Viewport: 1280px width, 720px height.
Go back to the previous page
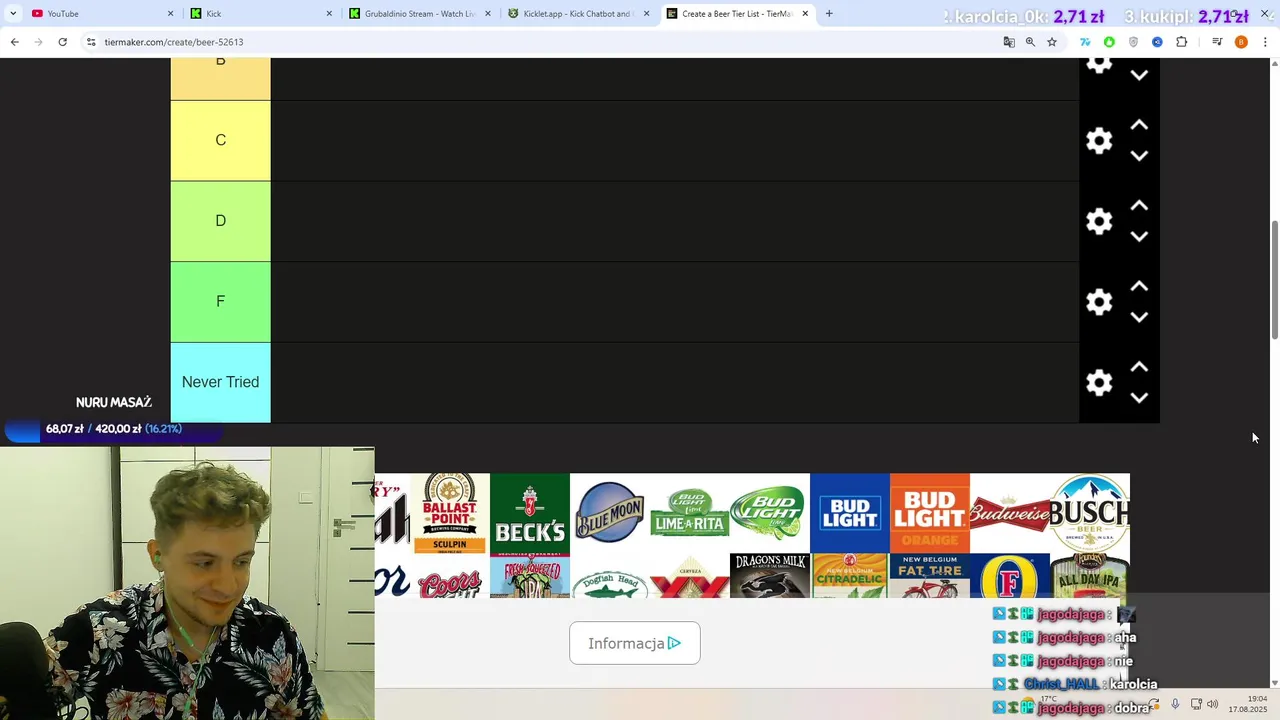[x=14, y=42]
